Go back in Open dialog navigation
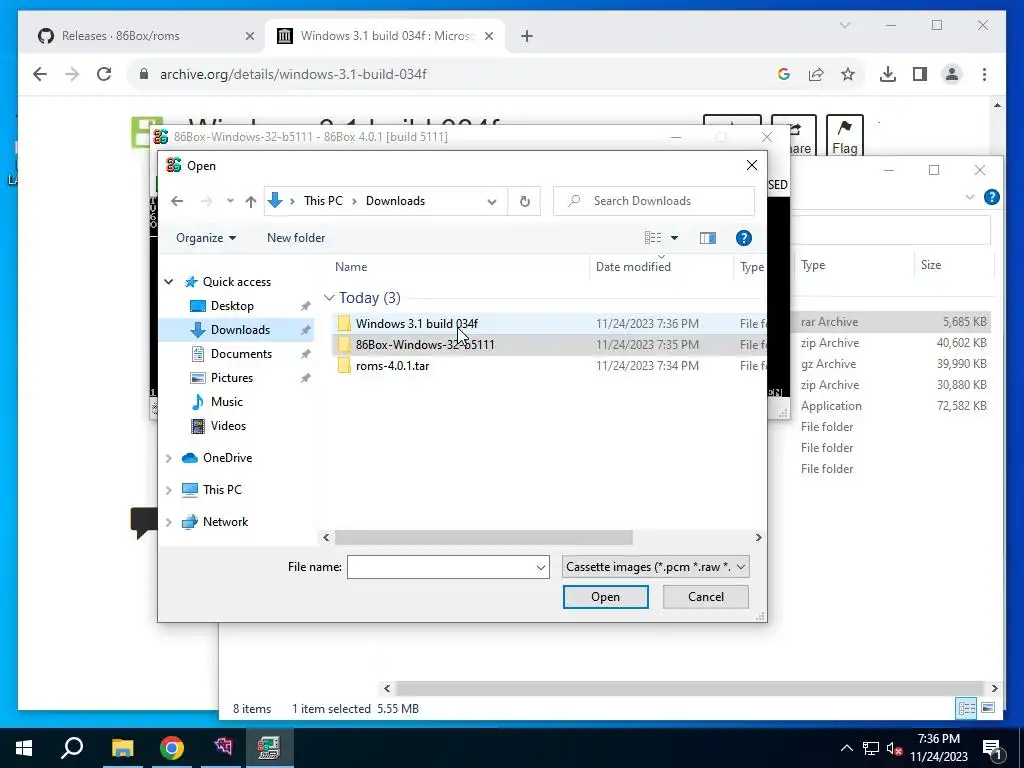Screen dimensions: 1024x768 coord(177,201)
